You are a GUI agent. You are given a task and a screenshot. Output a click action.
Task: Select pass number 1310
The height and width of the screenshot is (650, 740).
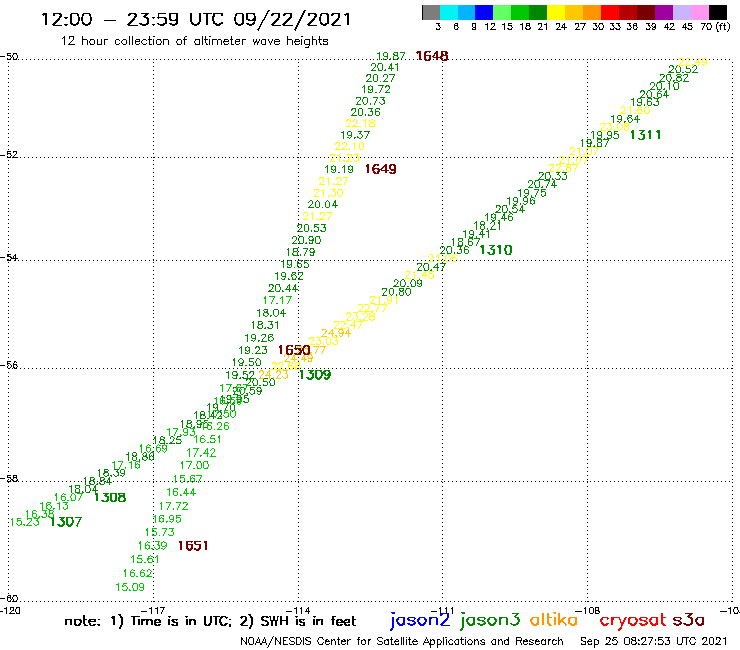496,250
